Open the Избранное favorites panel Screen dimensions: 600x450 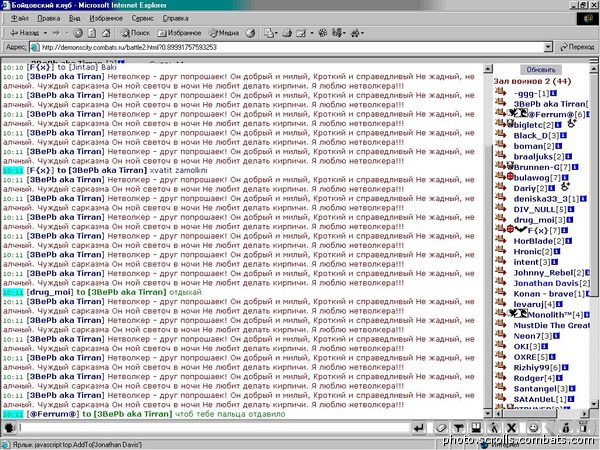[x=179, y=33]
